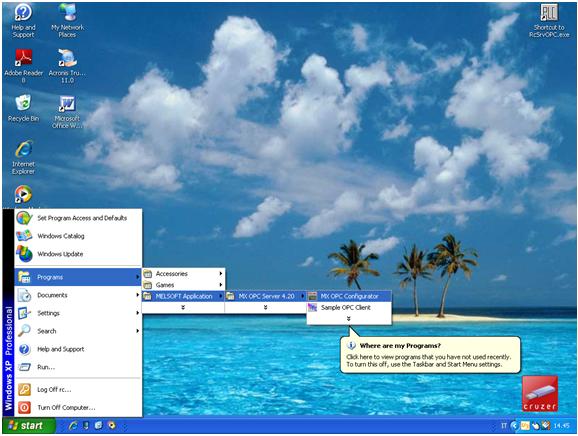Click the Log Off key icon
The width and height of the screenshot is (578, 436).
click(24, 390)
